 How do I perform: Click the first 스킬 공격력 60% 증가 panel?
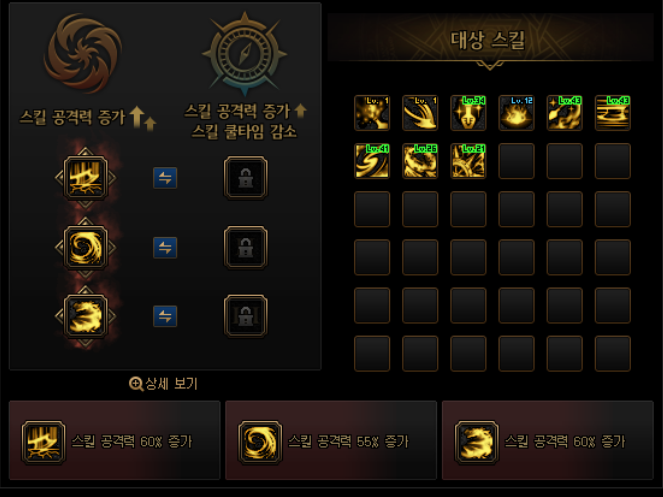click(x=115, y=440)
